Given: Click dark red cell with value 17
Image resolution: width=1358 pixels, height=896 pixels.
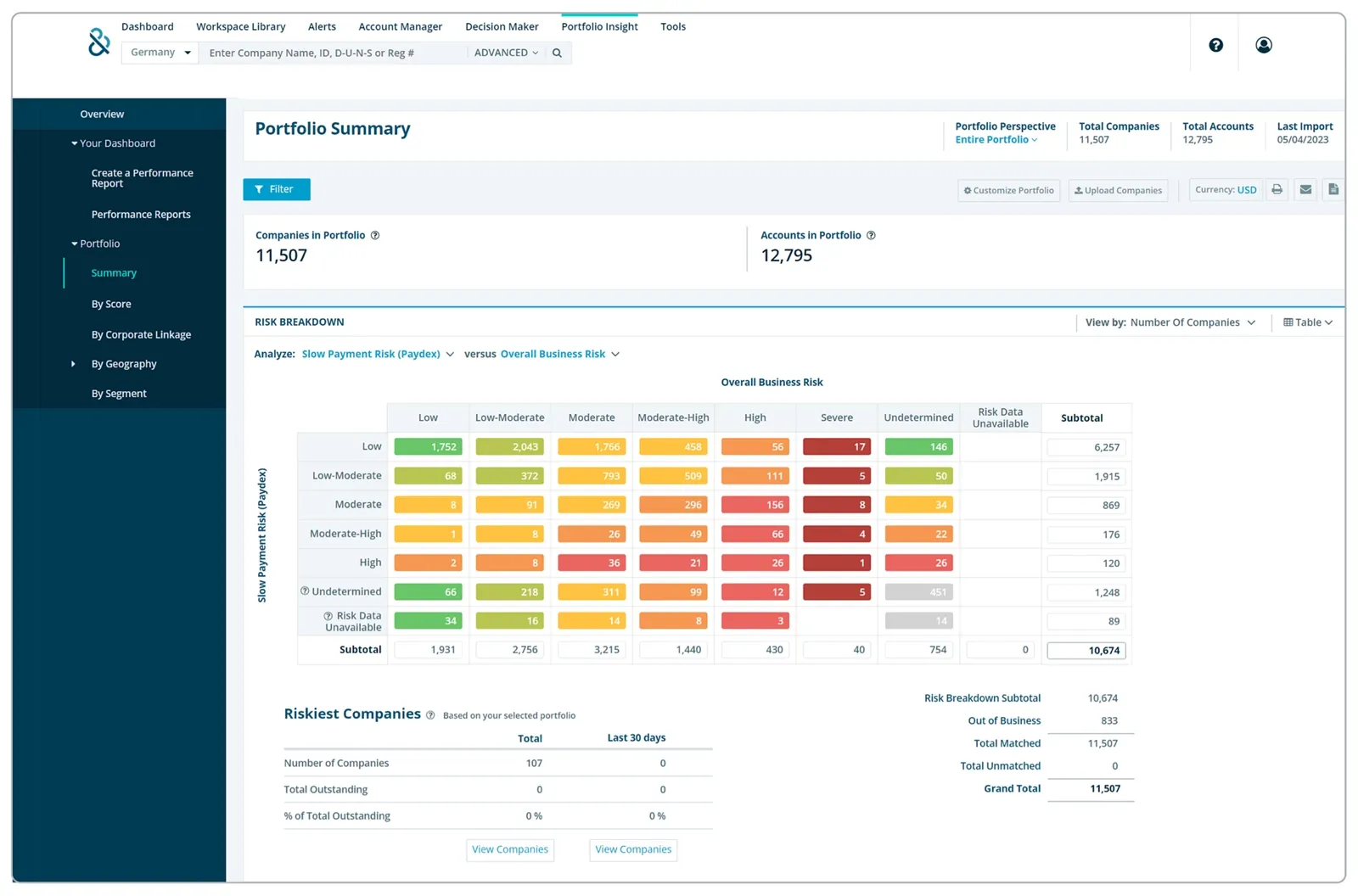Looking at the screenshot, I should (x=837, y=447).
